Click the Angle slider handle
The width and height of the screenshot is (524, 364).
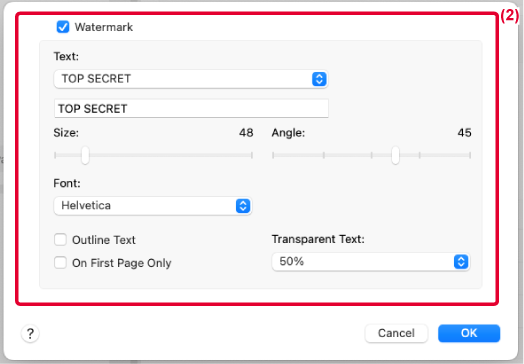pyautogui.click(x=395, y=155)
